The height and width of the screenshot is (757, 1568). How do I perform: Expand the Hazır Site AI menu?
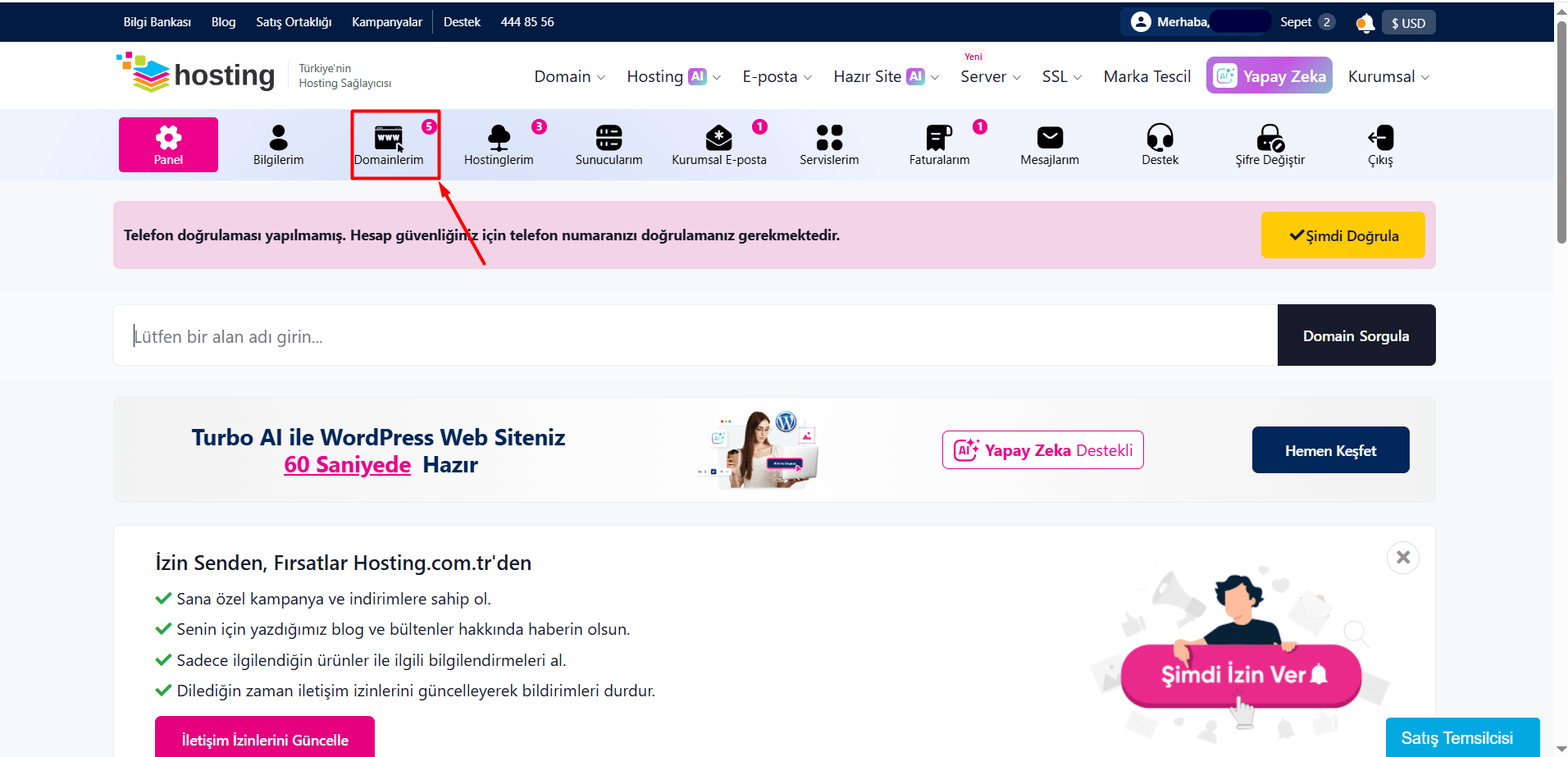click(887, 76)
